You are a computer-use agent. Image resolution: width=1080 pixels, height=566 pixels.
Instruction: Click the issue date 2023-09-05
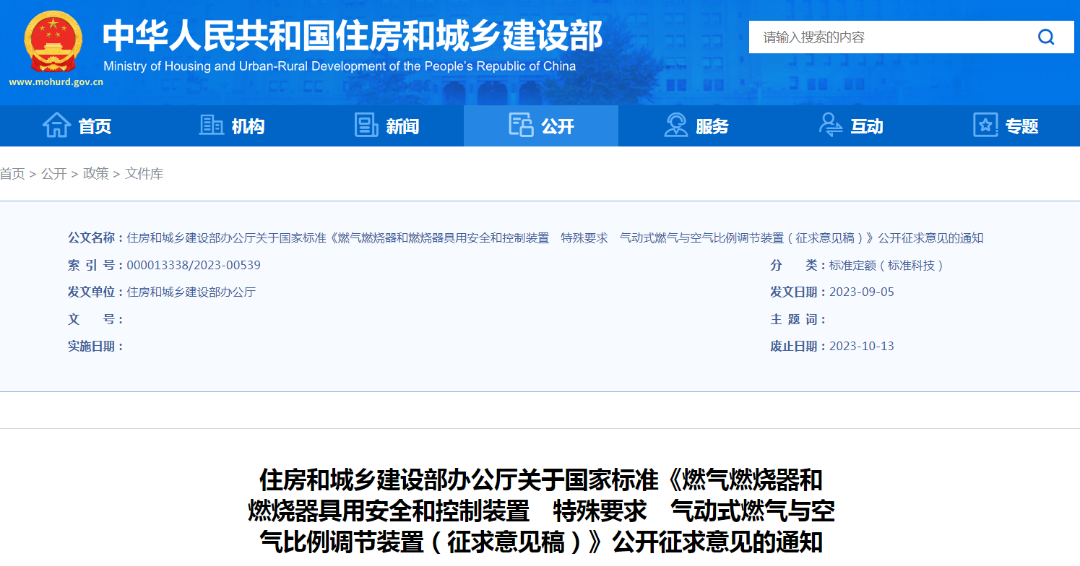tap(862, 292)
